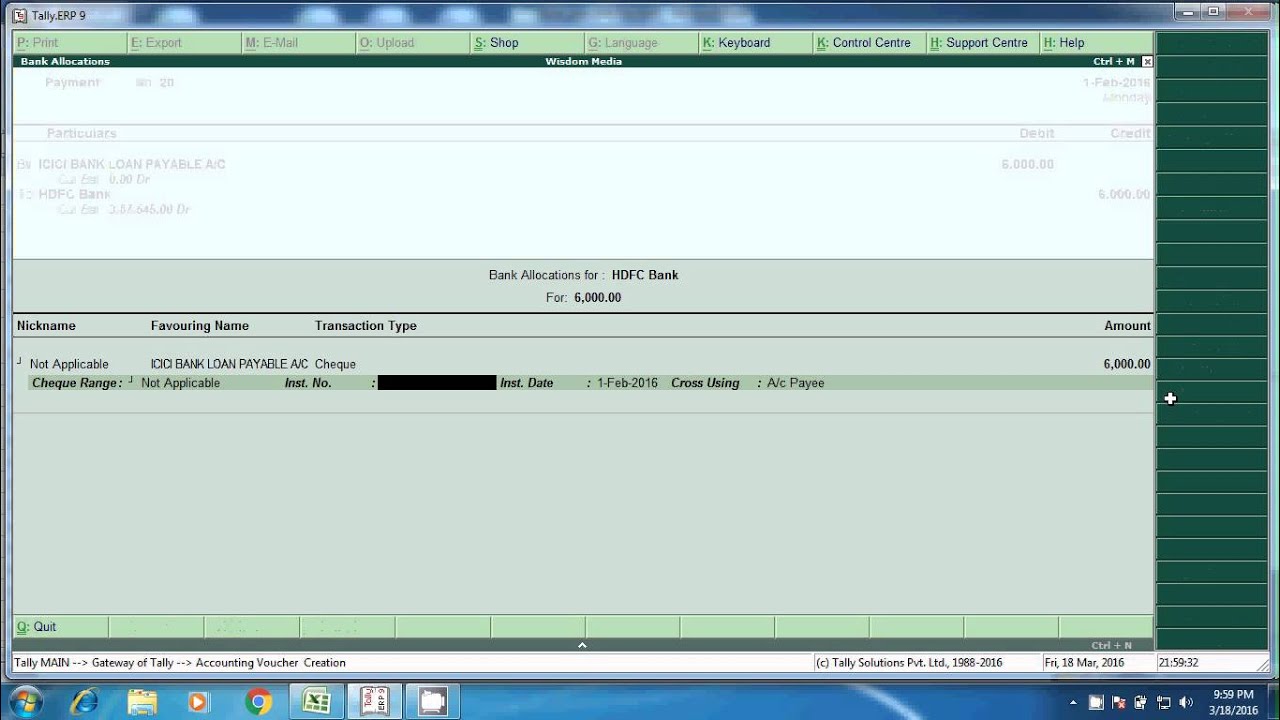This screenshot has height=720, width=1280.
Task: Click the date Fri, 18 Mar, 2016 in status bar
Action: pos(1085,663)
